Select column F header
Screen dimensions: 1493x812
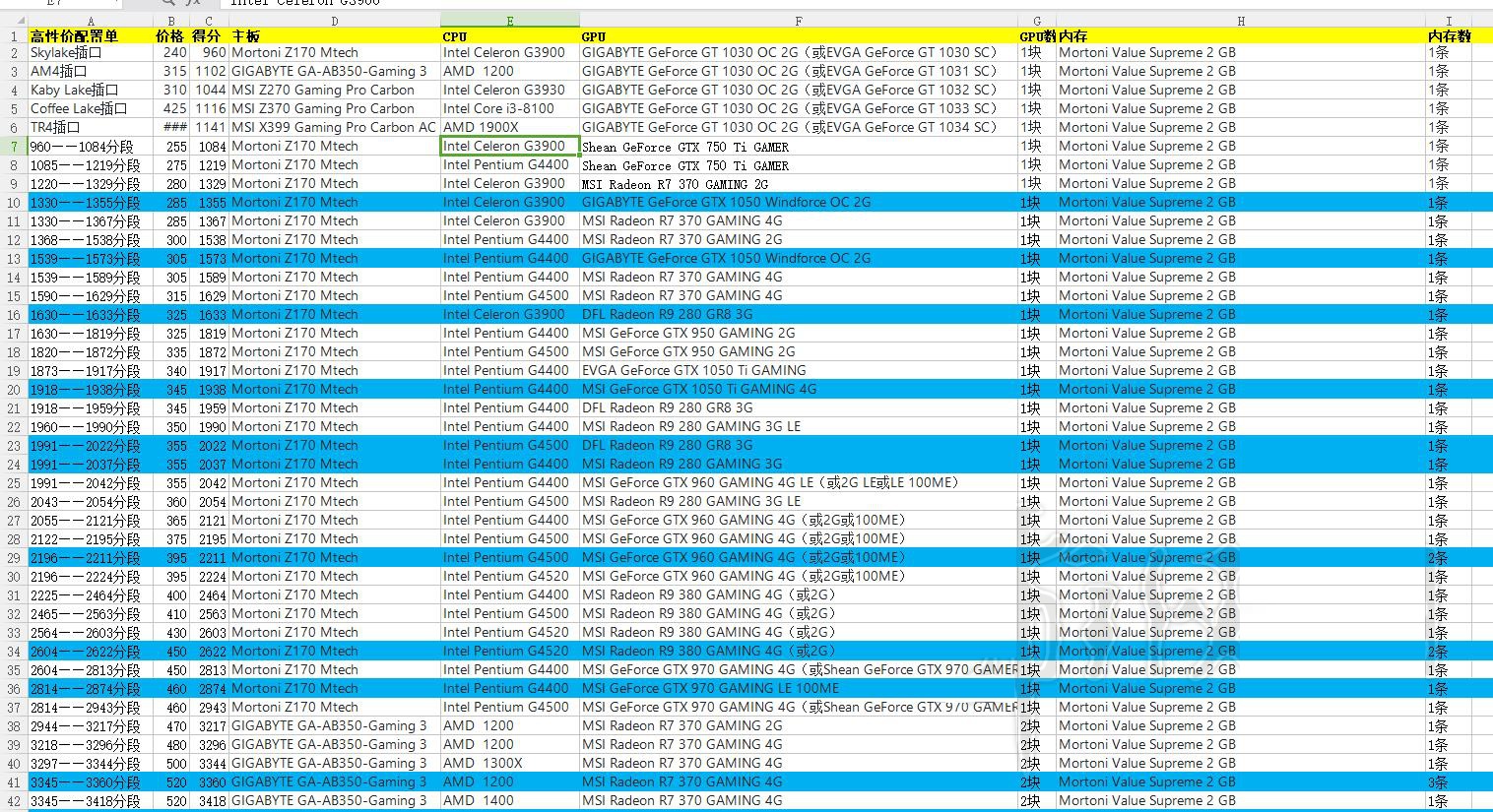pos(799,21)
